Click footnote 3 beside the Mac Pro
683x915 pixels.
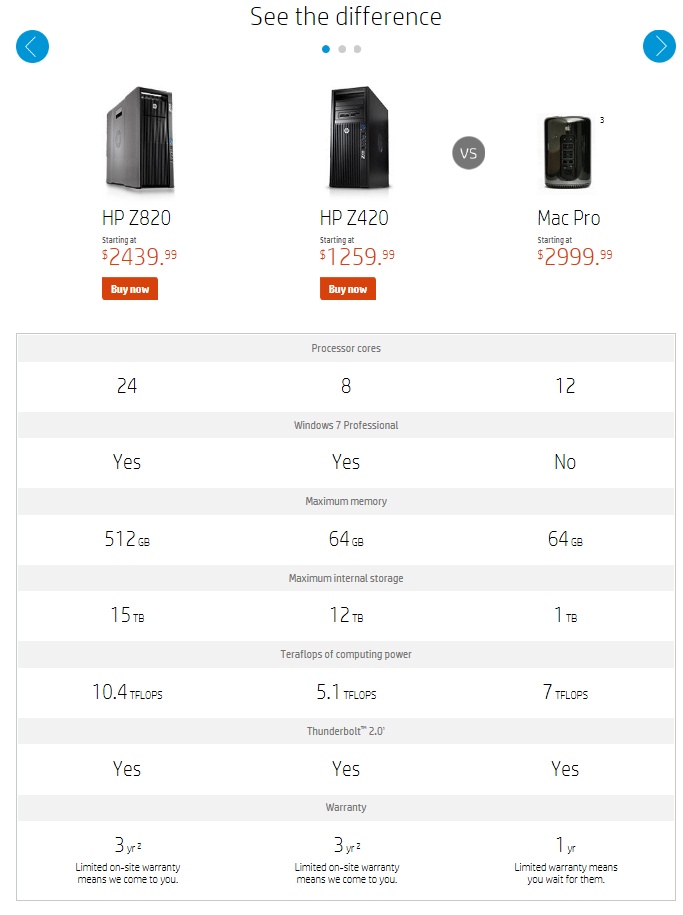pyautogui.click(x=602, y=120)
